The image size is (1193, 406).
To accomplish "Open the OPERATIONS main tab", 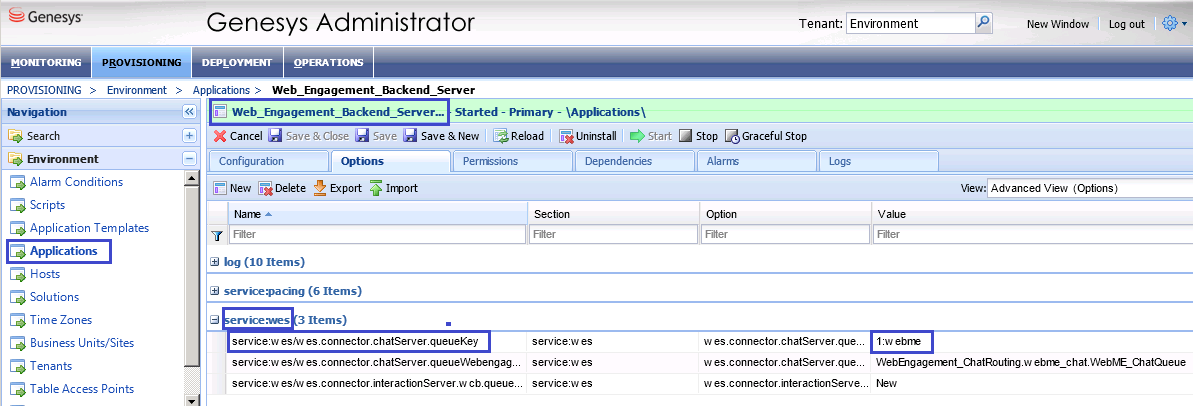I will tap(329, 62).
